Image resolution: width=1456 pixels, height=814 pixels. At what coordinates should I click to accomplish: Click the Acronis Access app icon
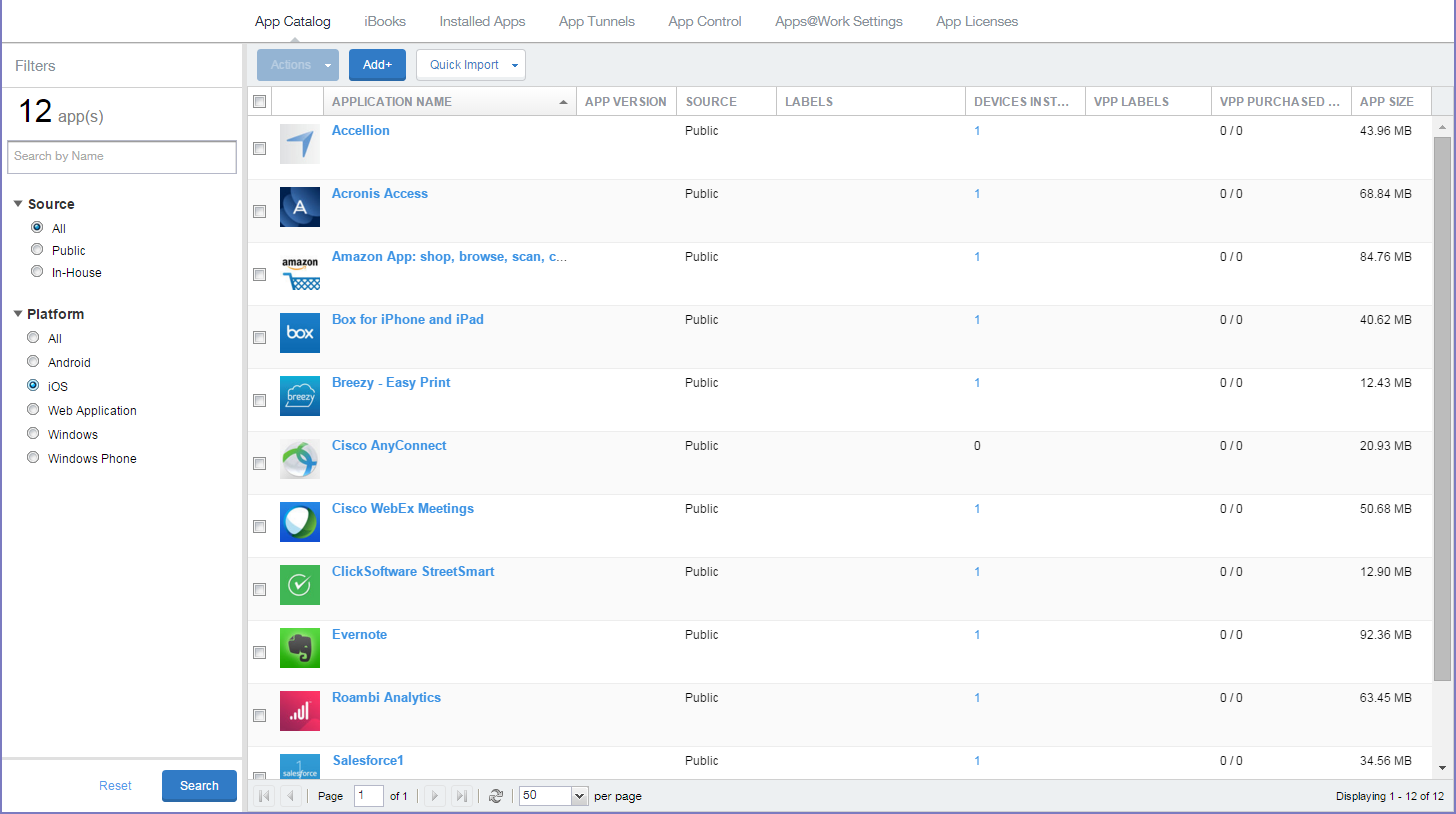click(x=300, y=207)
